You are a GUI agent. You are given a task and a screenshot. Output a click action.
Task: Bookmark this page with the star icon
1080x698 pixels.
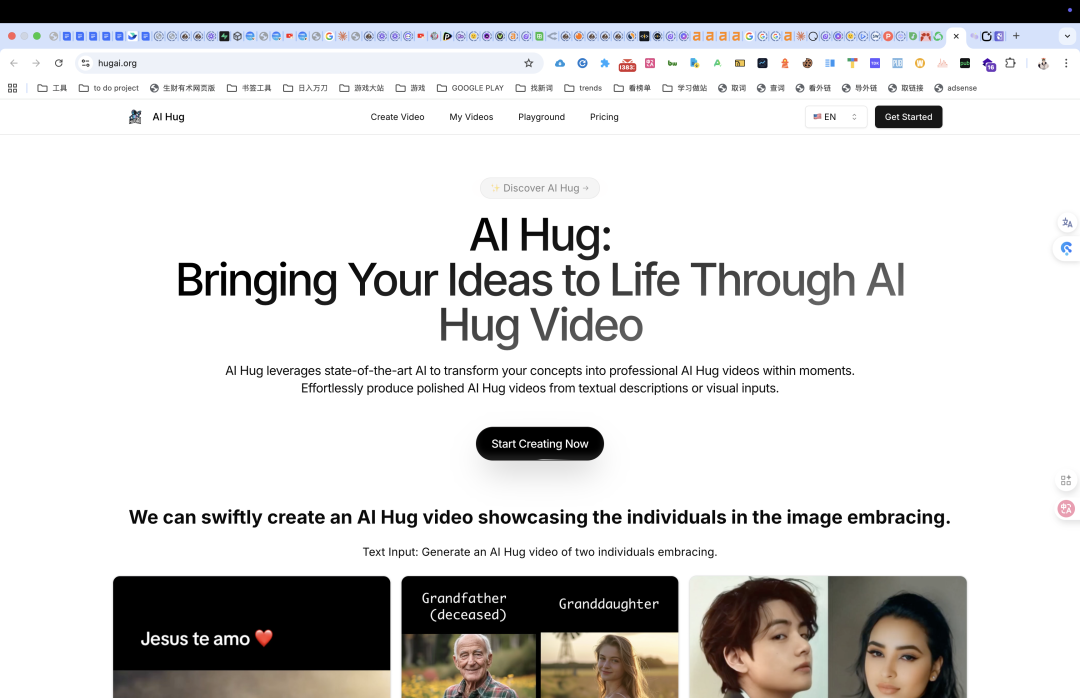528,63
